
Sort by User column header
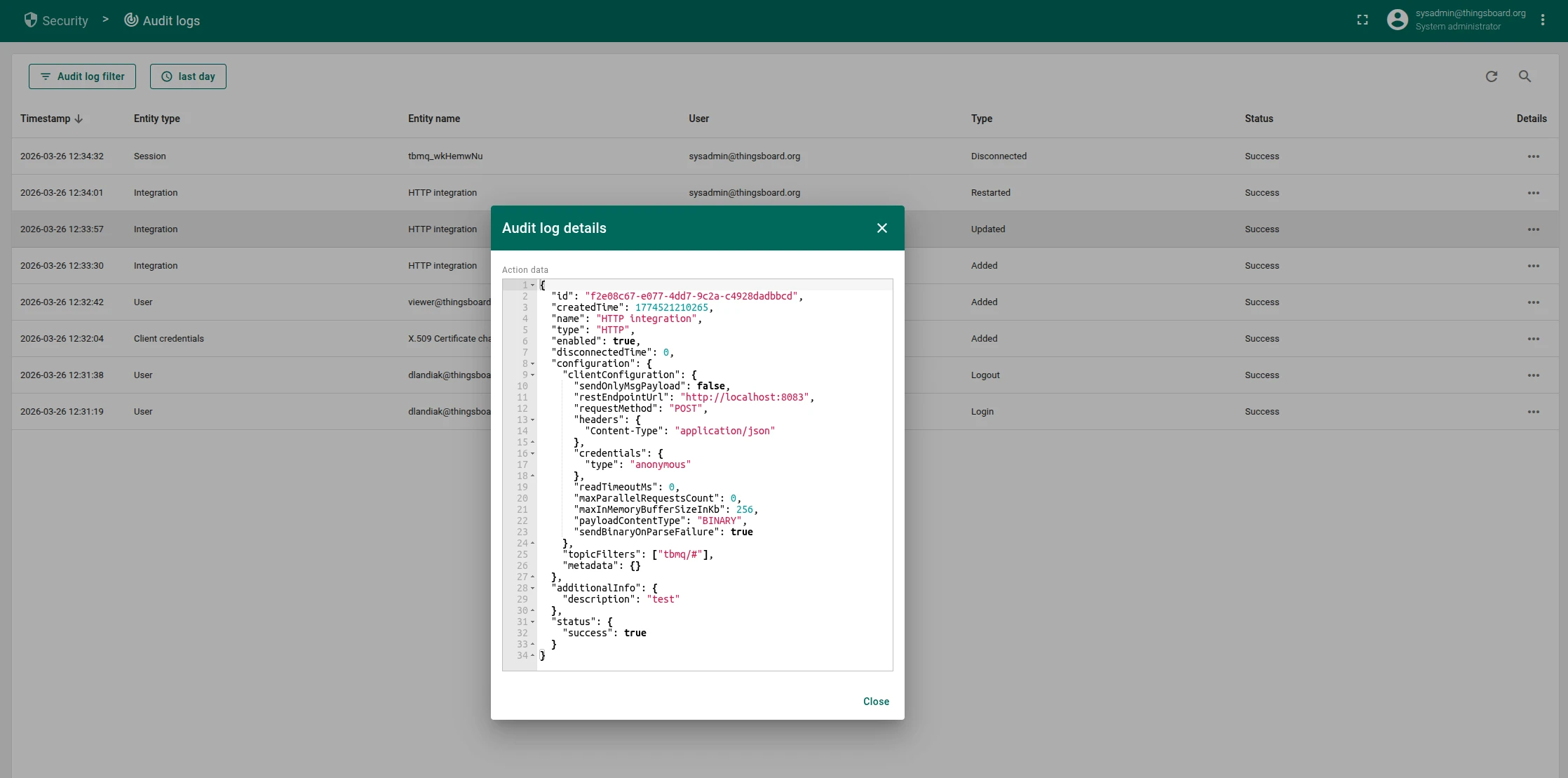698,119
